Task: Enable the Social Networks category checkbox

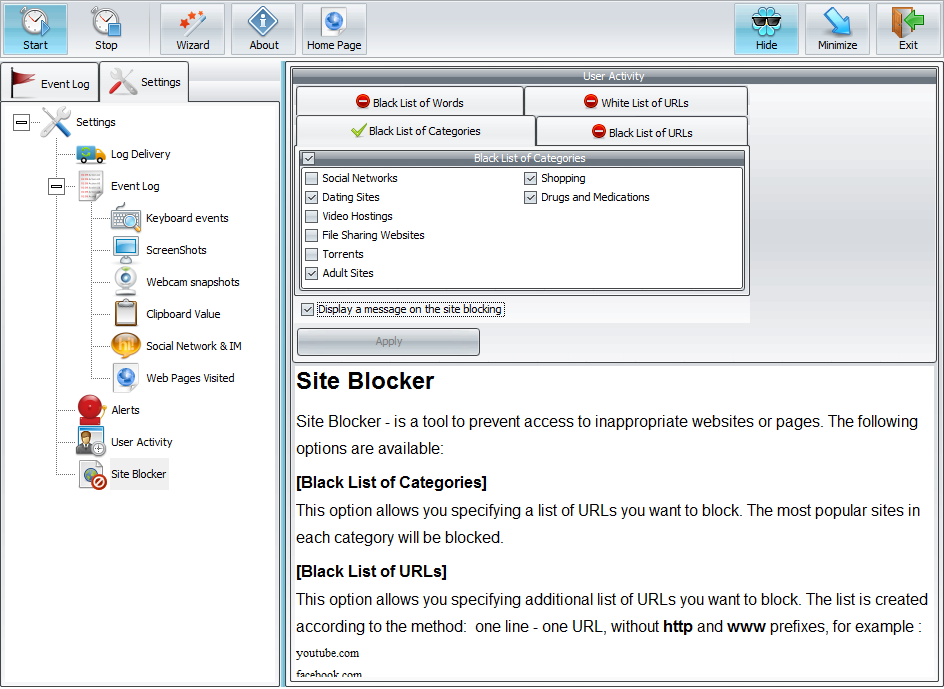Action: click(312, 178)
